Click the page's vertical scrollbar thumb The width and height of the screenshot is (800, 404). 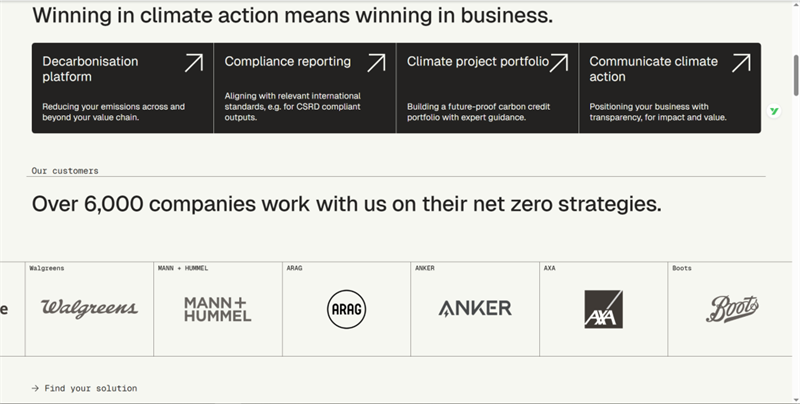[794, 75]
